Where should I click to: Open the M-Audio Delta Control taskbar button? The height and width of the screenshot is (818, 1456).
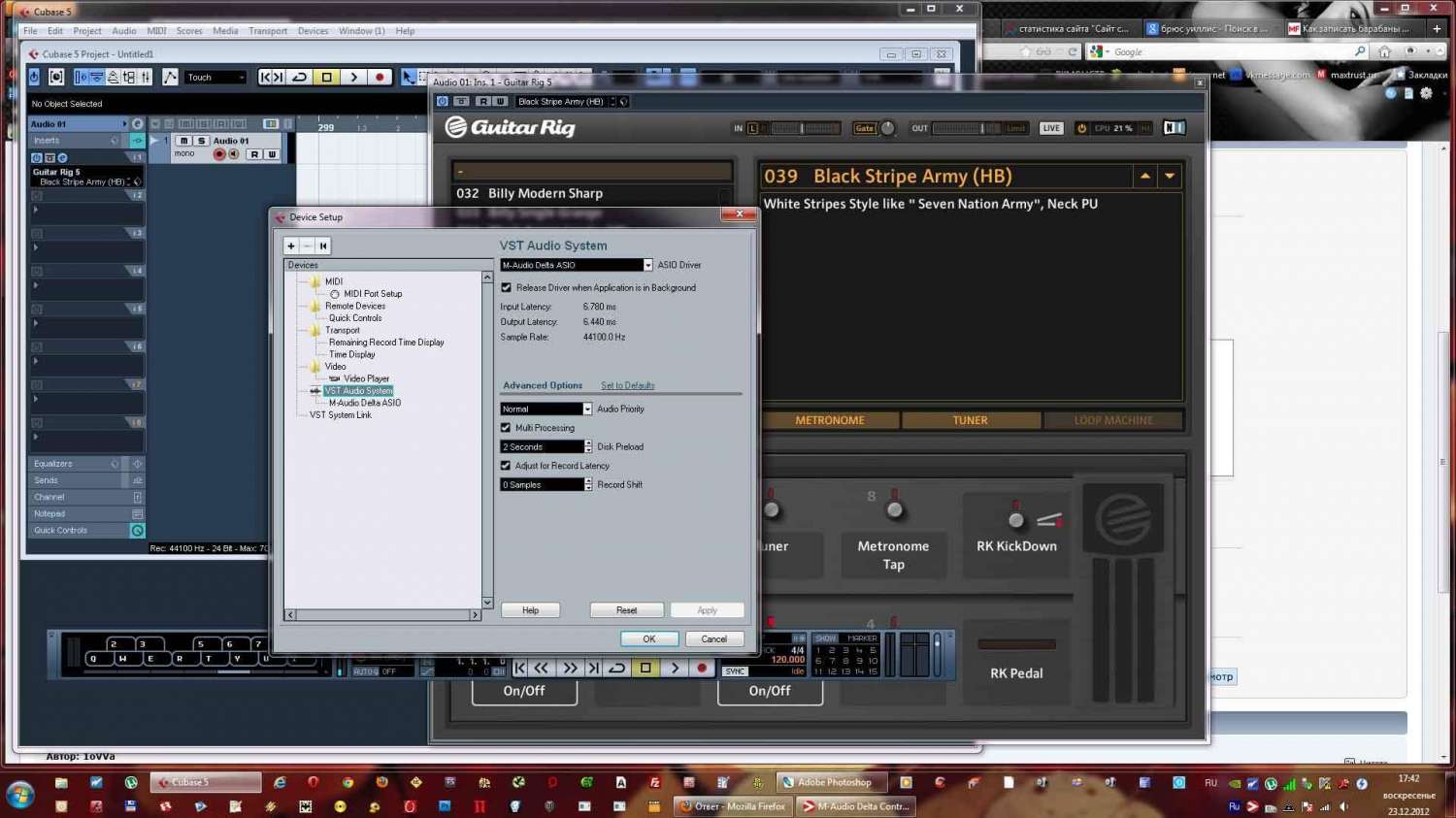coord(856,806)
